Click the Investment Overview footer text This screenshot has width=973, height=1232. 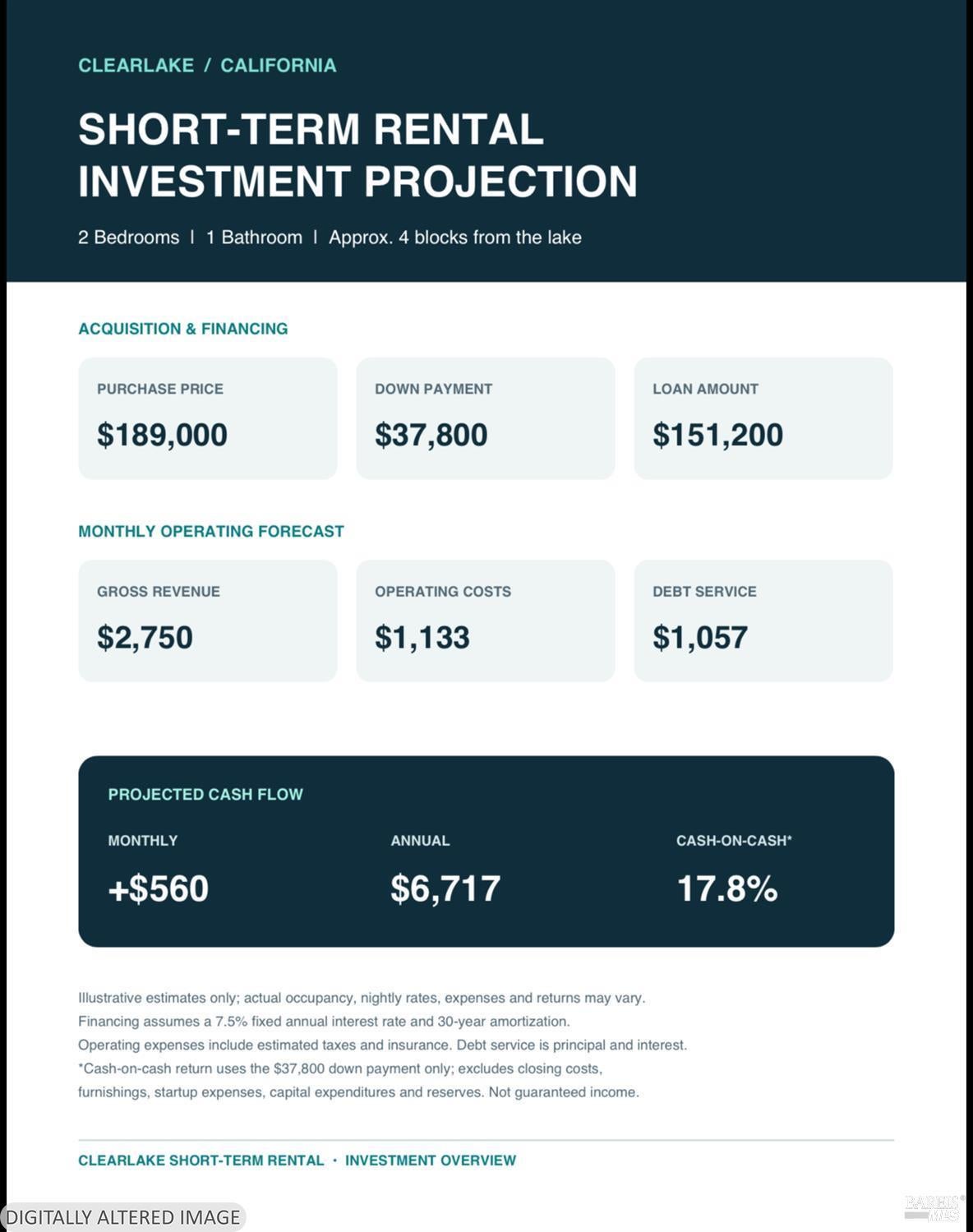(431, 1160)
